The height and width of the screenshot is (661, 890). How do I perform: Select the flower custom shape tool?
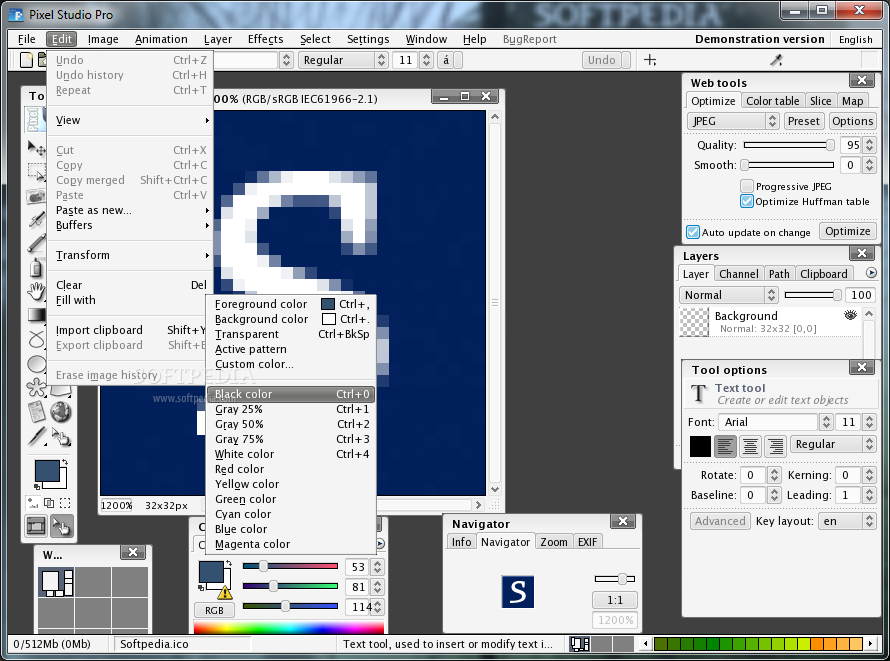pyautogui.click(x=36, y=387)
